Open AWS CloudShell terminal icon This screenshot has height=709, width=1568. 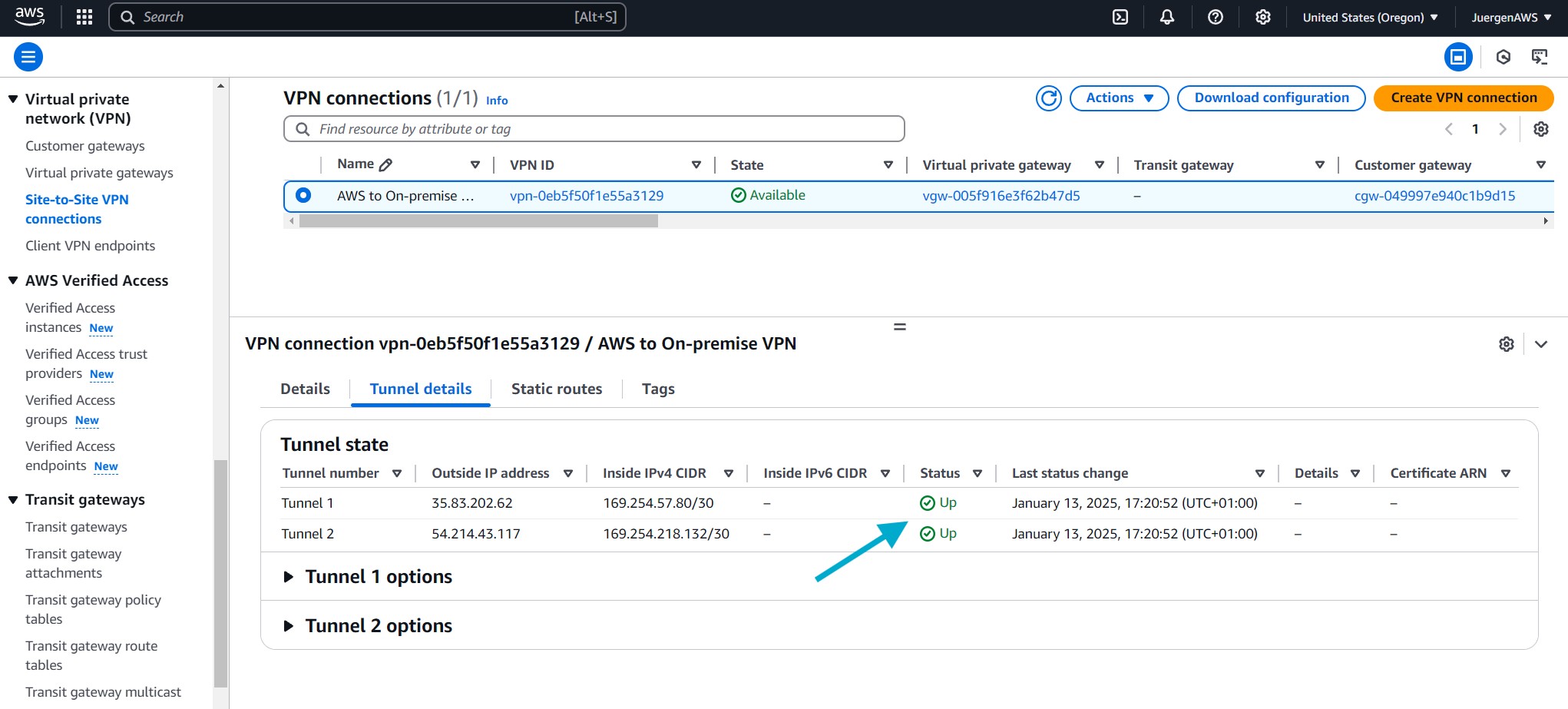tap(1120, 17)
